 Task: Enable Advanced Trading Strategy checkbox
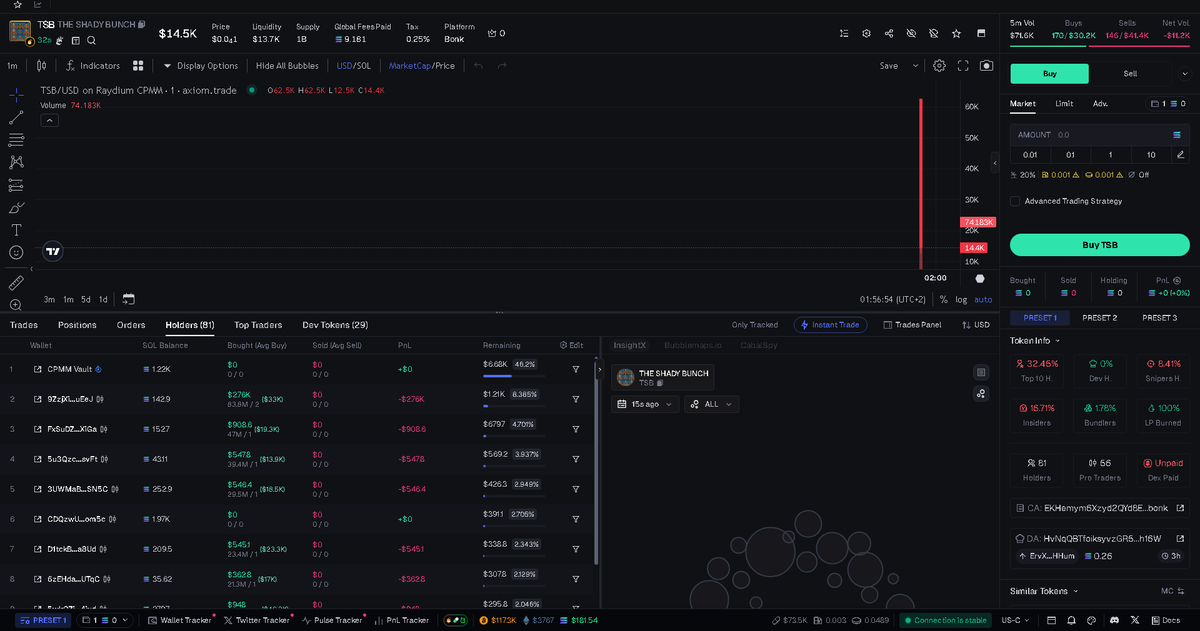click(1016, 201)
